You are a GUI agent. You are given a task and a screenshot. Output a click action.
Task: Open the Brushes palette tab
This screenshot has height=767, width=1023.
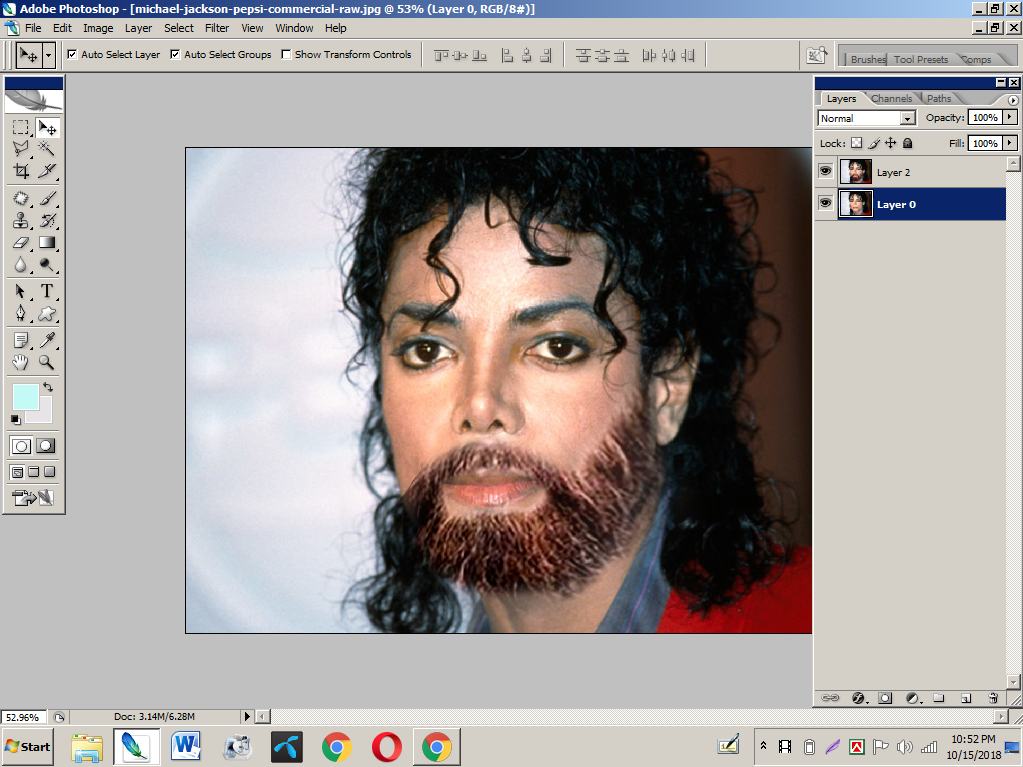868,59
